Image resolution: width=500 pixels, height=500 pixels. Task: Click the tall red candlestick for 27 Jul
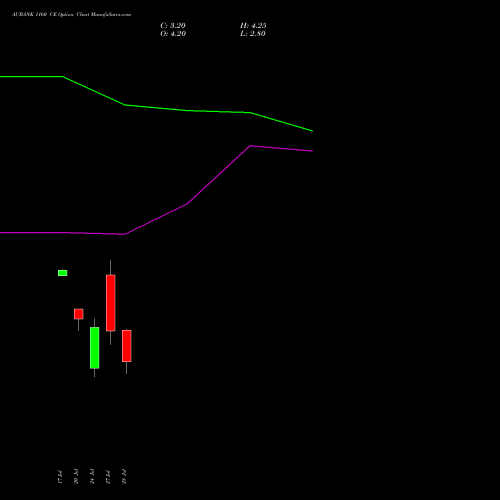[x=111, y=303]
